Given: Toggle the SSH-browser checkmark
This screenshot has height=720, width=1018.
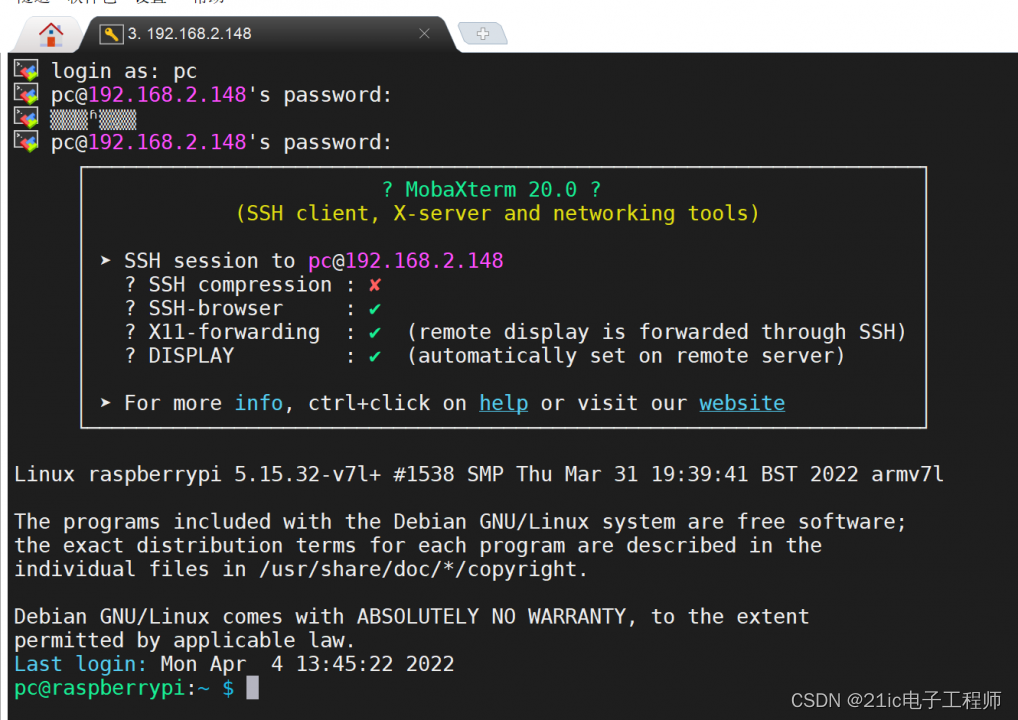Looking at the screenshot, I should click(377, 308).
